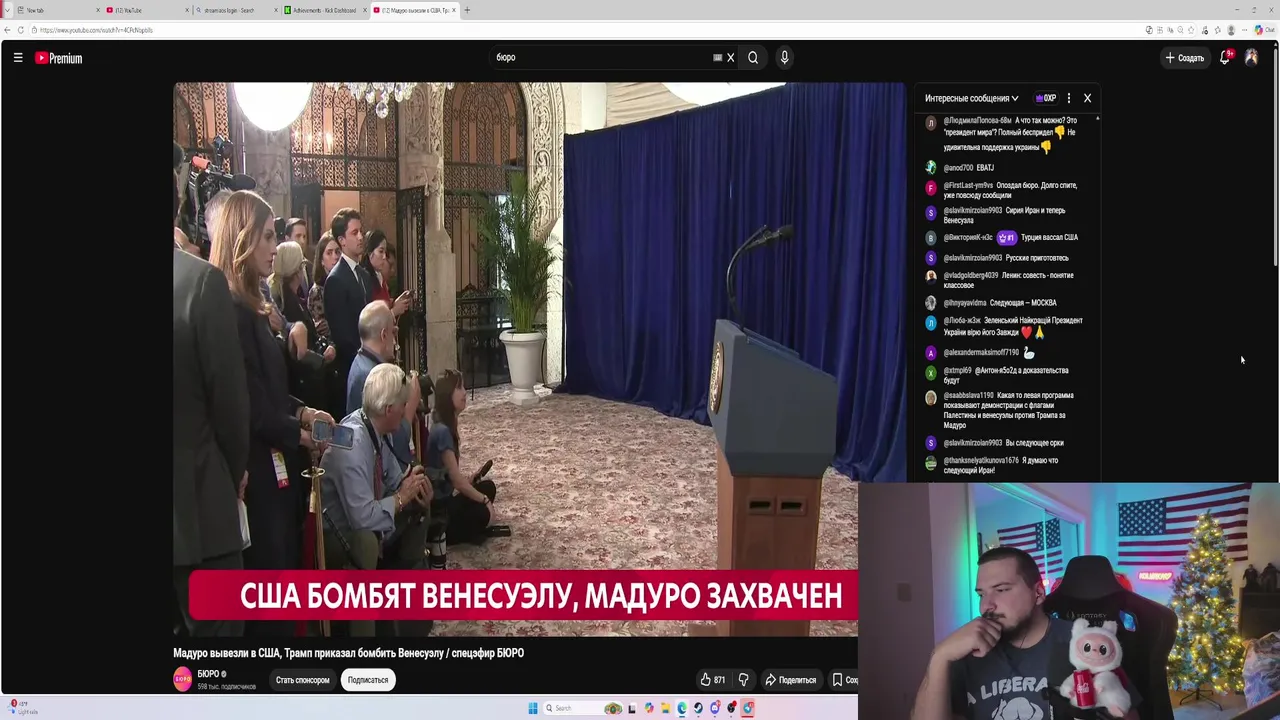1280x720 pixels.
Task: Save the video with bookmark button
Action: [x=843, y=680]
